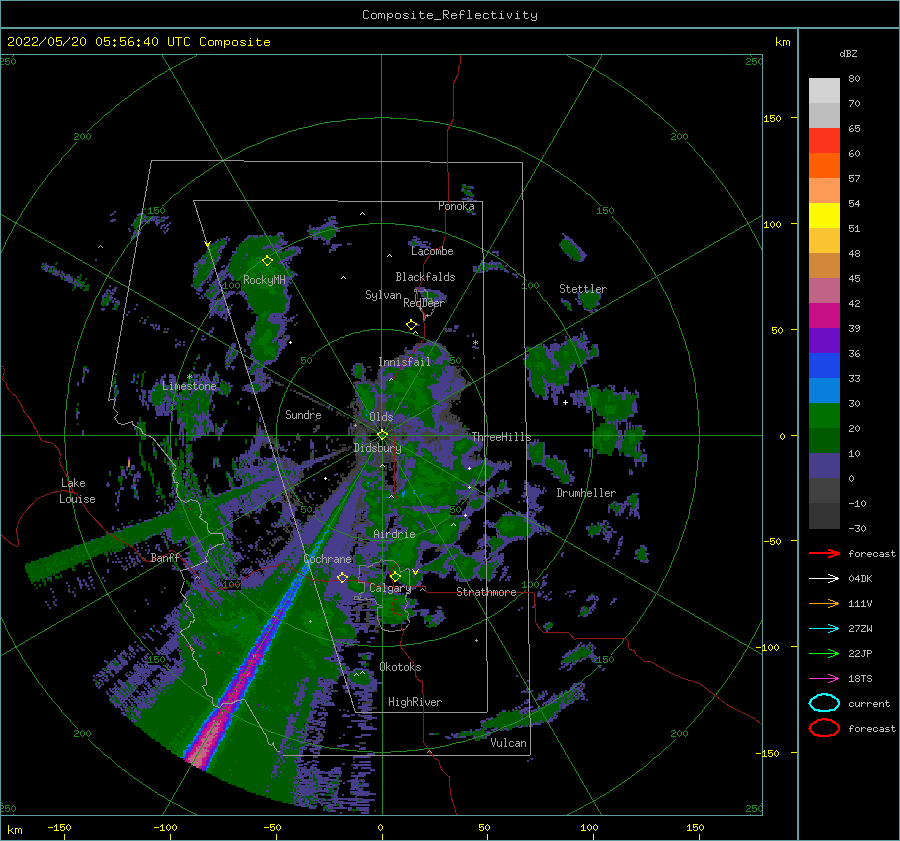Click the -150 tick on bottom axis

click(59, 827)
